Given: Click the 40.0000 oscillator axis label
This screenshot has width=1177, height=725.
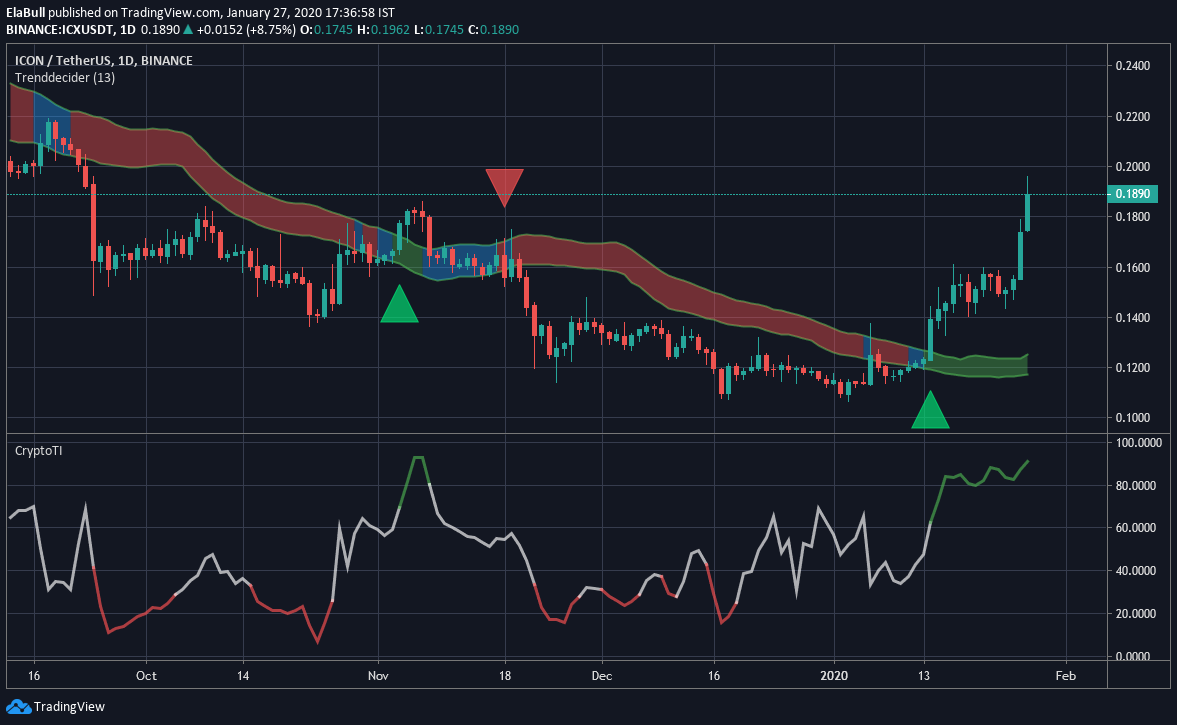Looking at the screenshot, I should click(1136, 571).
